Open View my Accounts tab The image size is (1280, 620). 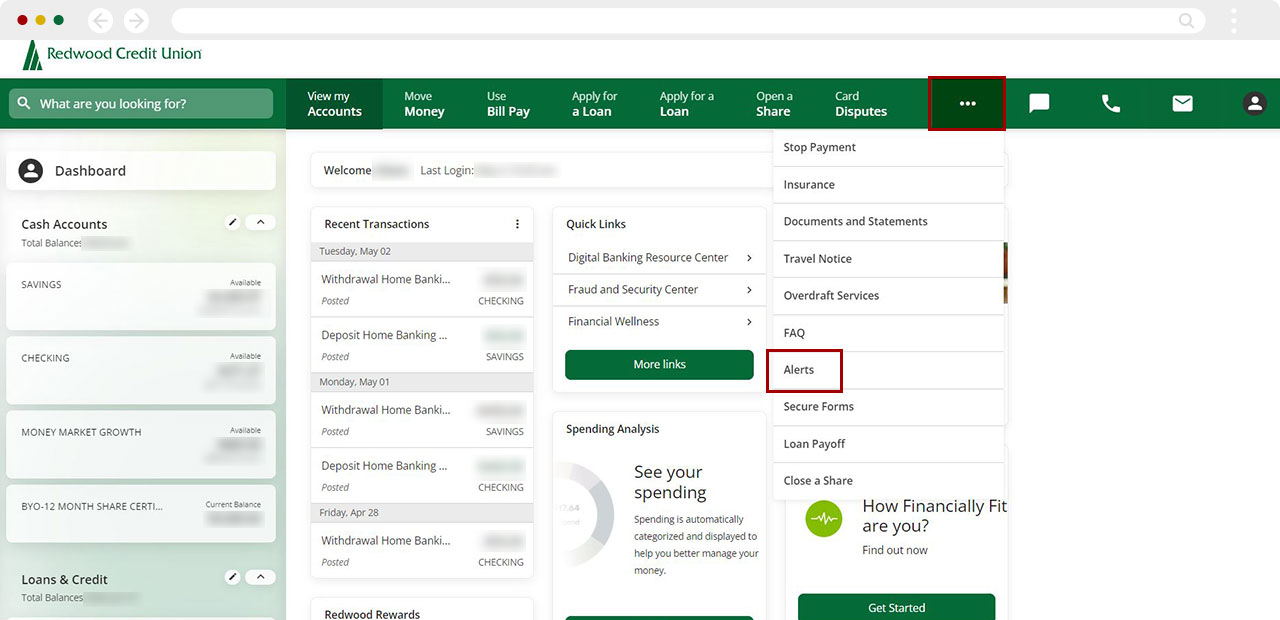point(334,104)
